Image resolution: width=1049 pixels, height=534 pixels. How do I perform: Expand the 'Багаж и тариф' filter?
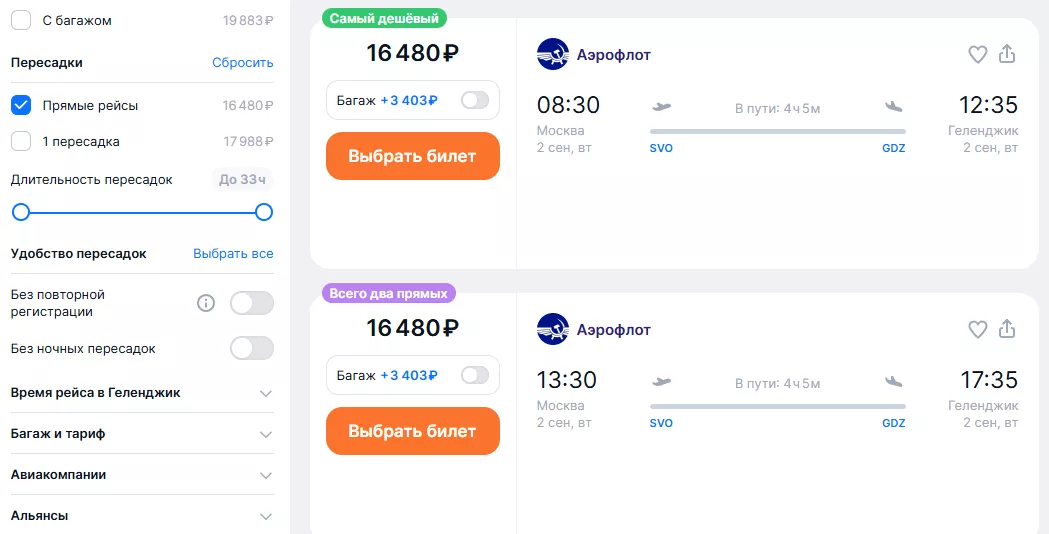[x=265, y=434]
